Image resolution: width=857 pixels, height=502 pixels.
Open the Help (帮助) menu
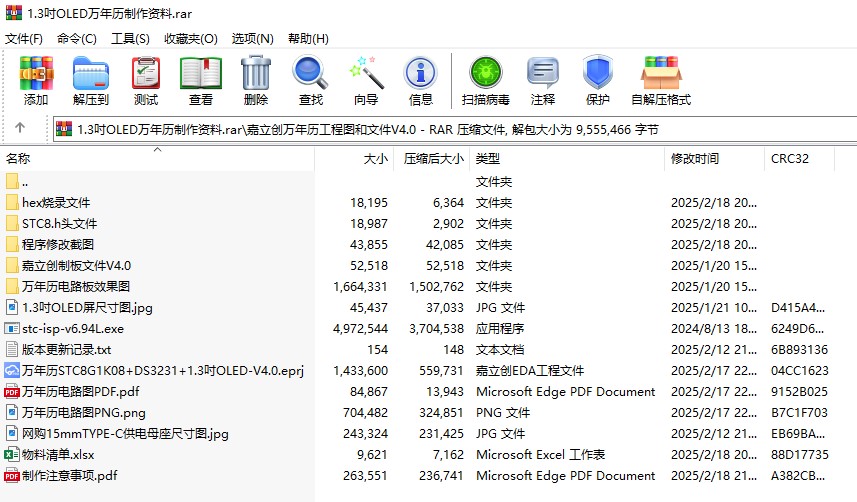pyautogui.click(x=308, y=39)
